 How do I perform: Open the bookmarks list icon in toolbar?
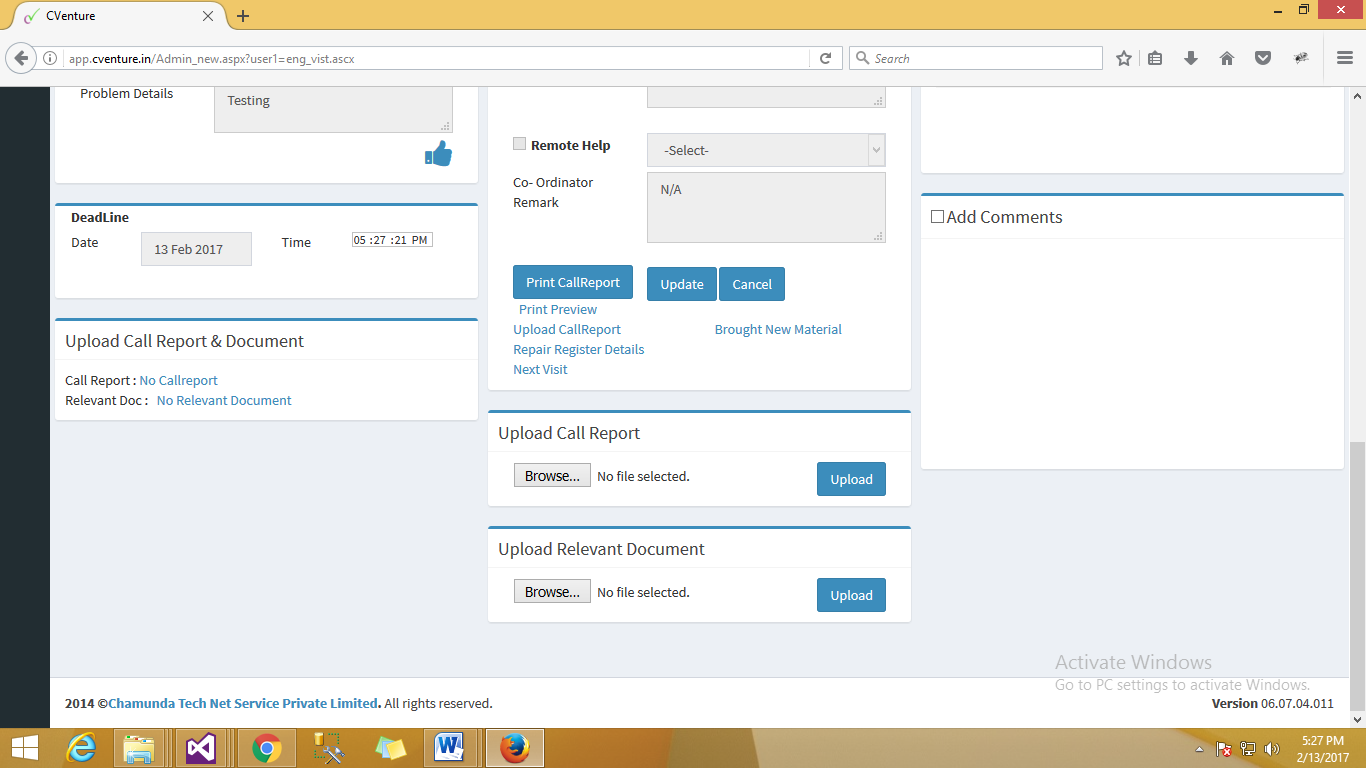(x=1155, y=58)
